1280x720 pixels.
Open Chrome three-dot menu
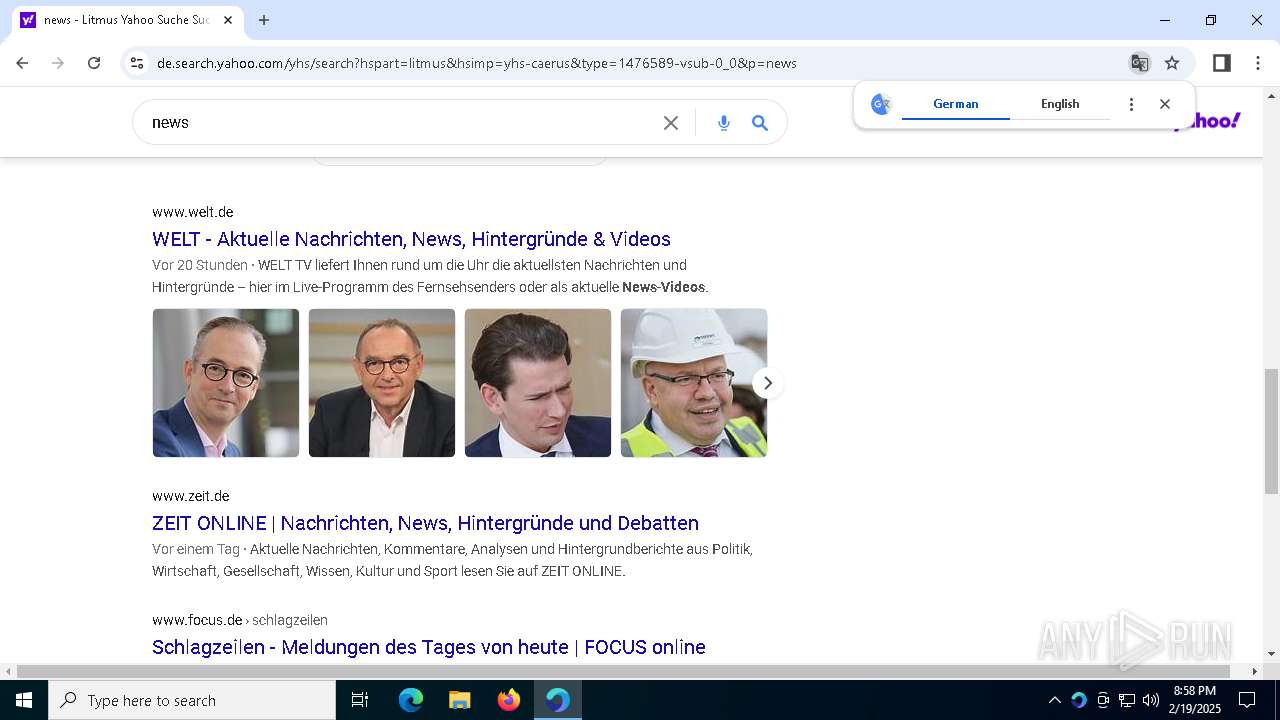[x=1258, y=63]
